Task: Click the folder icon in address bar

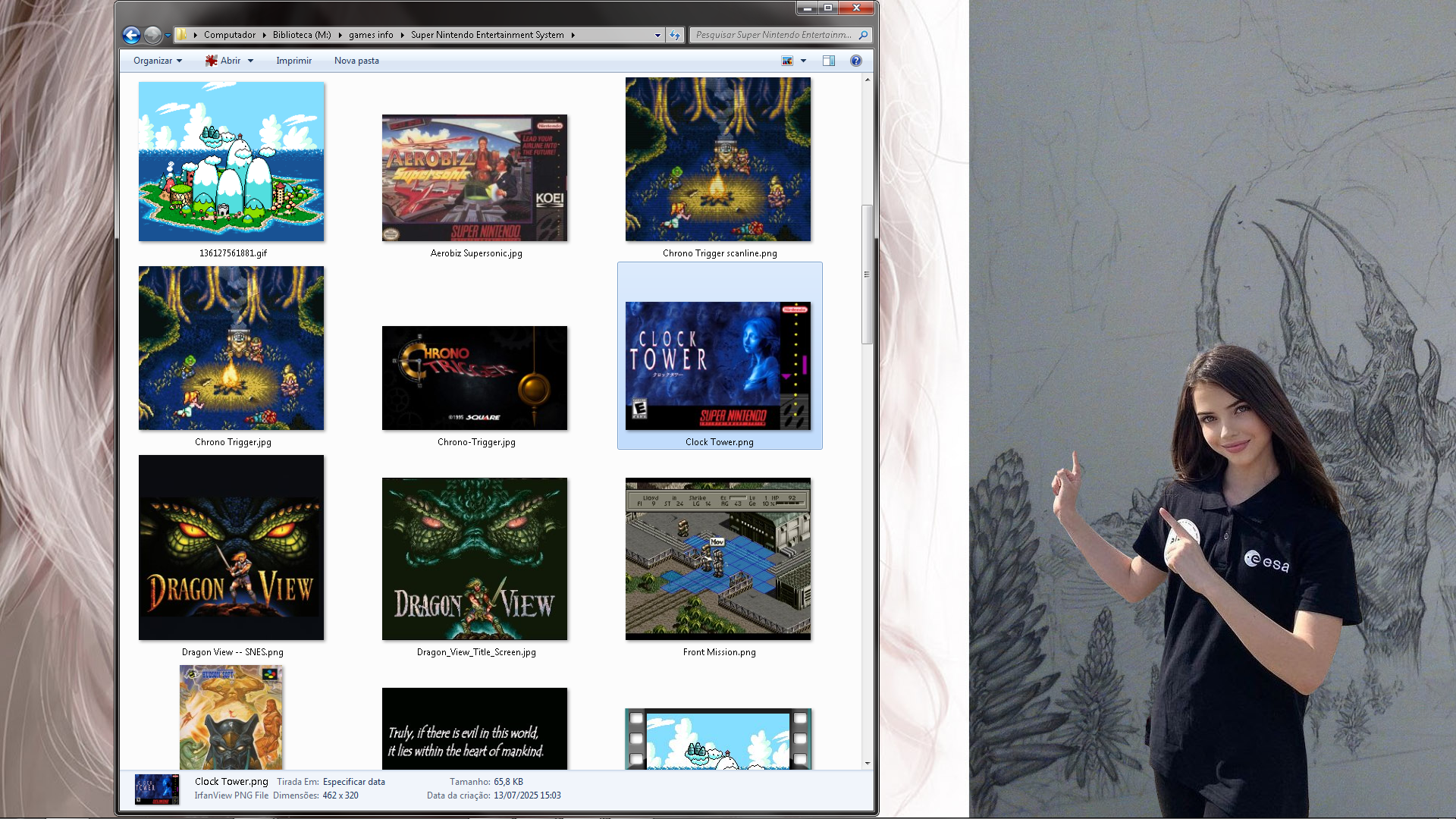Action: 182,35
